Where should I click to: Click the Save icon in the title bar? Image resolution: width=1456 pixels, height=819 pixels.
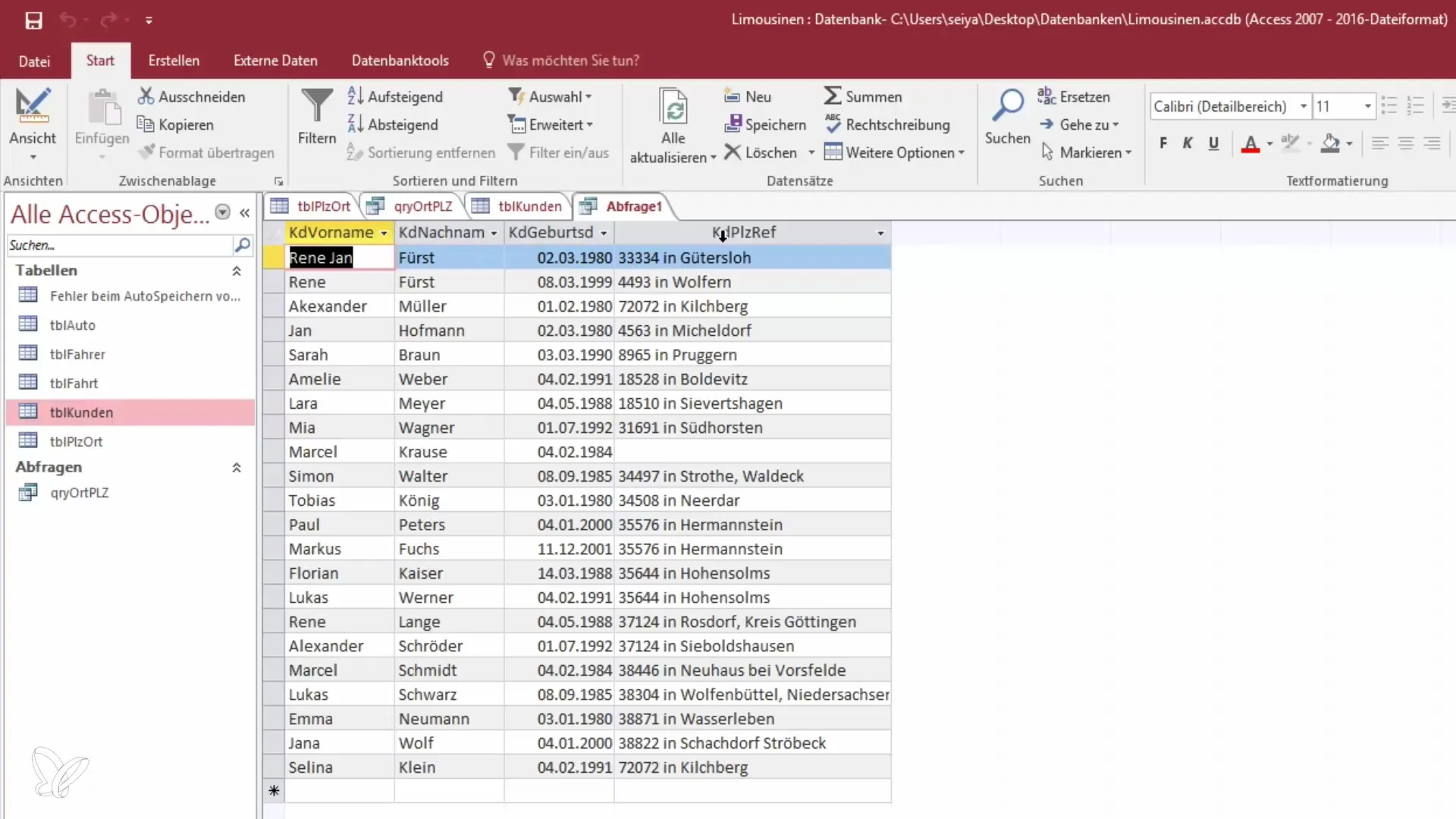[x=33, y=20]
